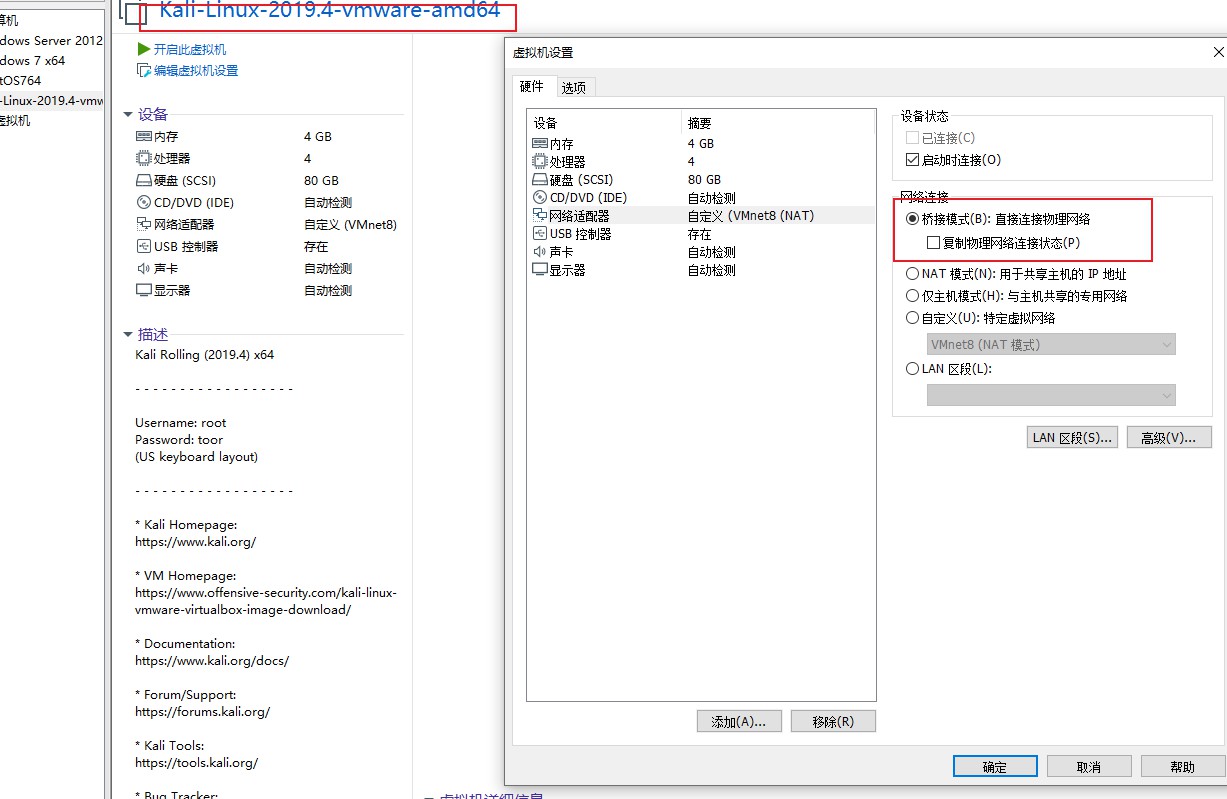Select the 内存 row in the settings list
This screenshot has height=799, width=1227.
click(701, 144)
